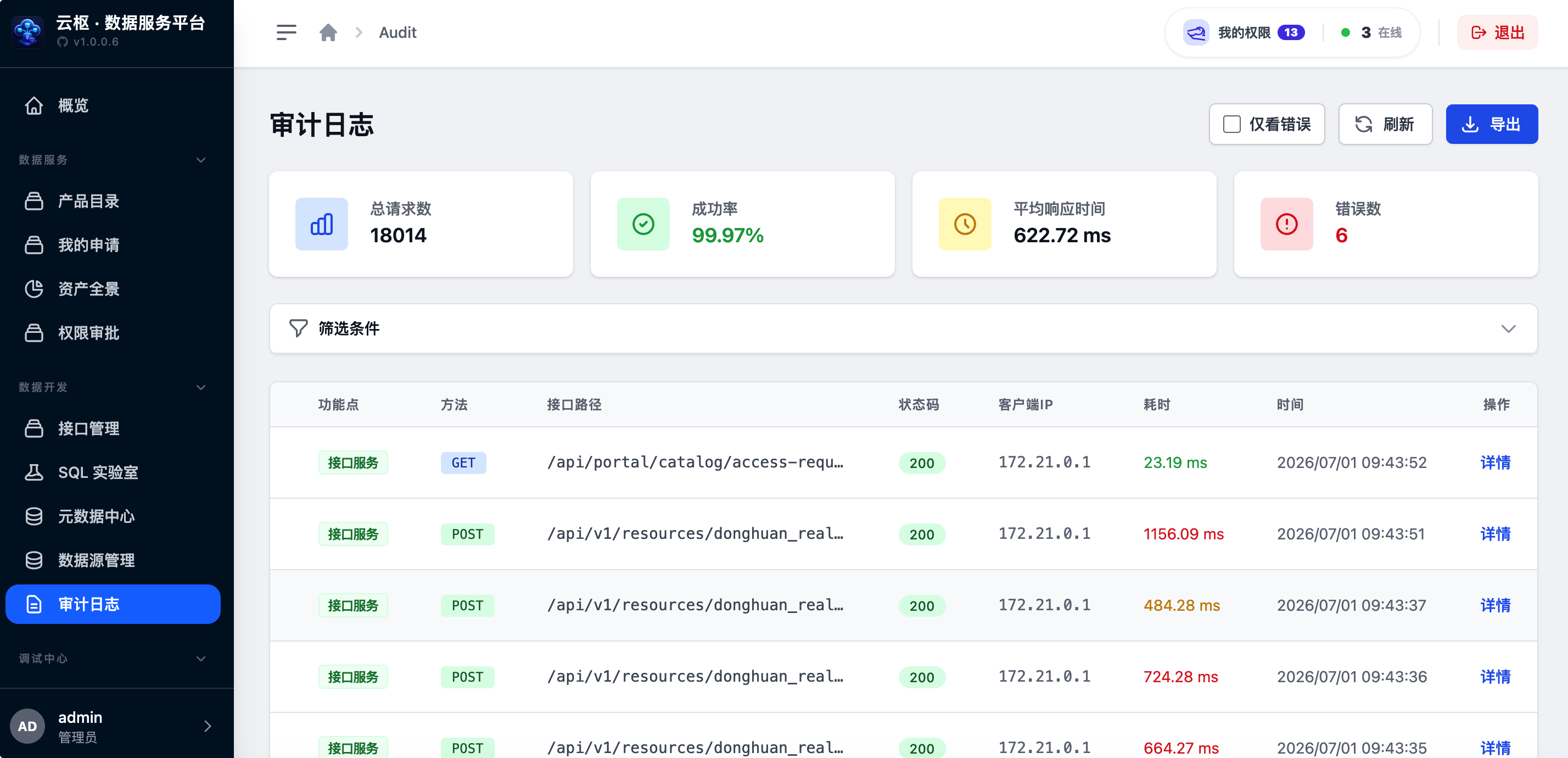Image resolution: width=1568 pixels, height=758 pixels.
Task: Click the 错误数 alert icon
Action: point(1286,224)
